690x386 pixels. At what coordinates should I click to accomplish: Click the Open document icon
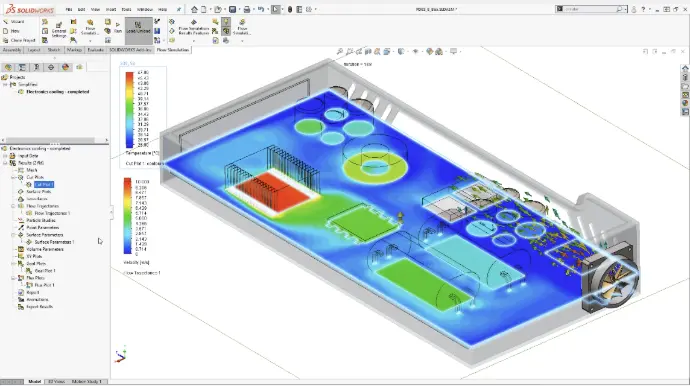tap(218, 9)
